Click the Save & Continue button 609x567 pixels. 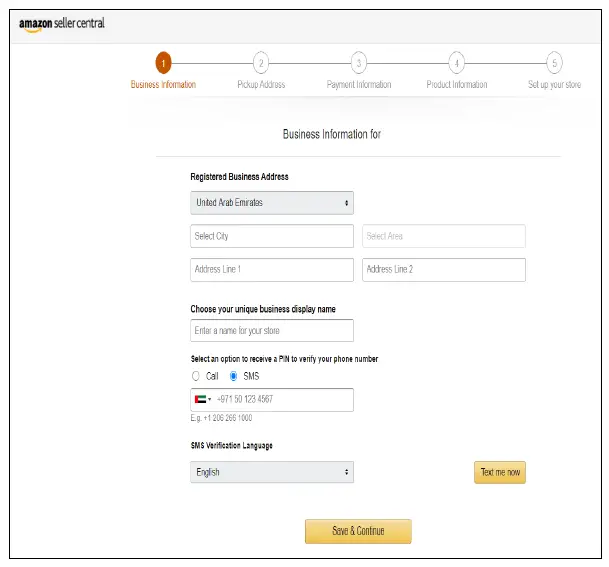pos(358,531)
